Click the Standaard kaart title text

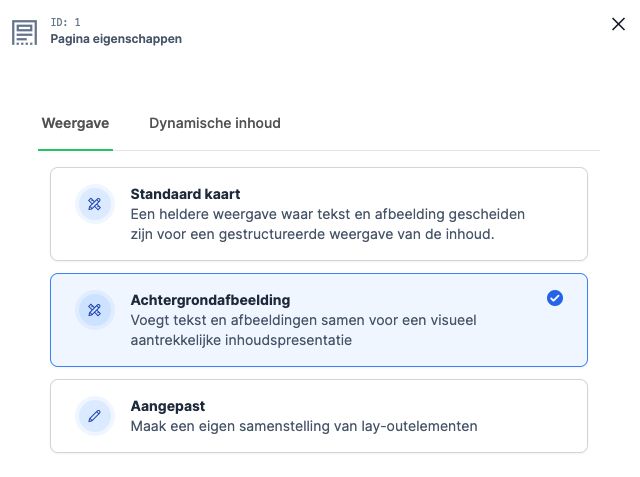(185, 194)
